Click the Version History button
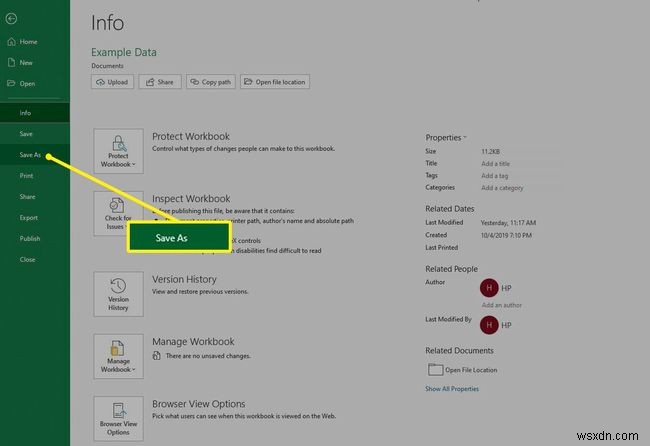The height and width of the screenshot is (446, 650). 119,294
